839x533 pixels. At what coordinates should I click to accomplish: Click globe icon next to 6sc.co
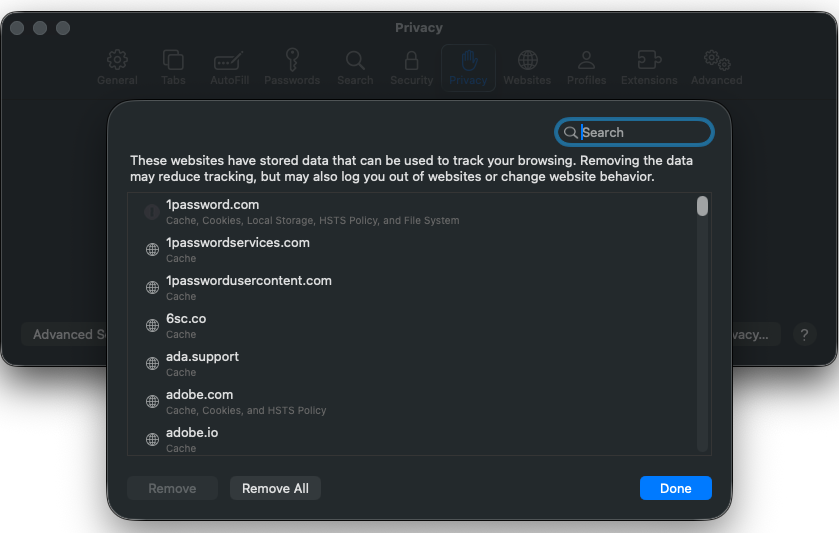[x=152, y=325]
